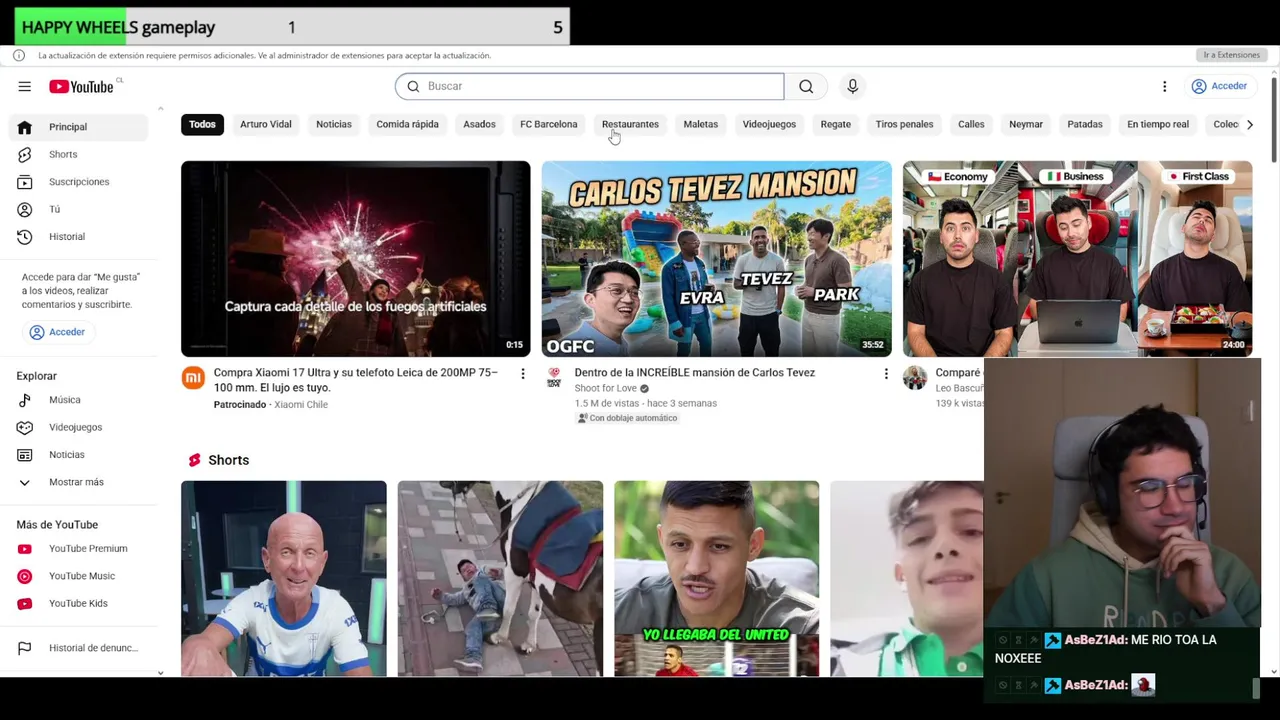1280x720 pixels.
Task: Open more options for Xiaomi ad
Action: pos(522,374)
